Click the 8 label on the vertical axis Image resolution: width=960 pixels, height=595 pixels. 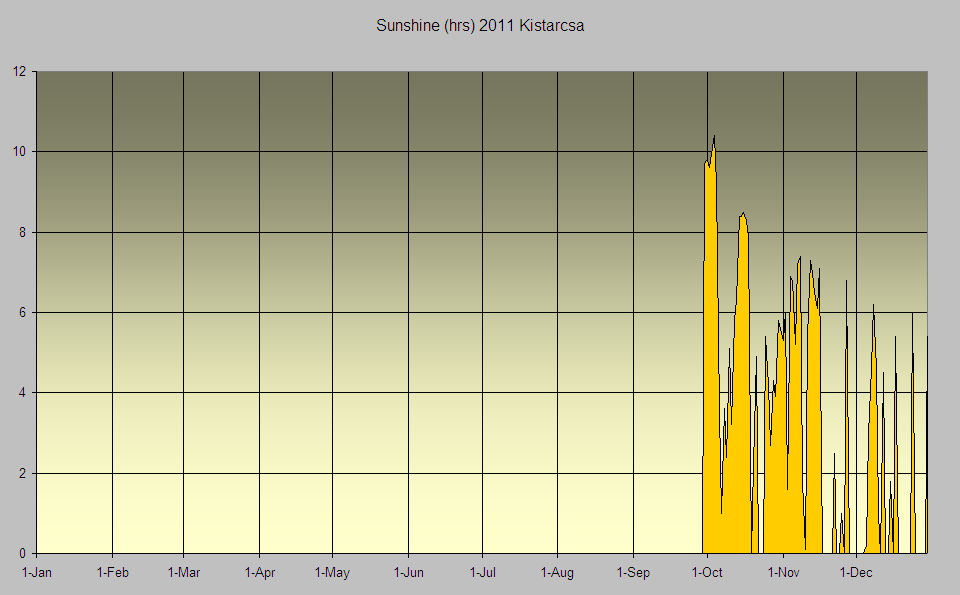tap(23, 232)
